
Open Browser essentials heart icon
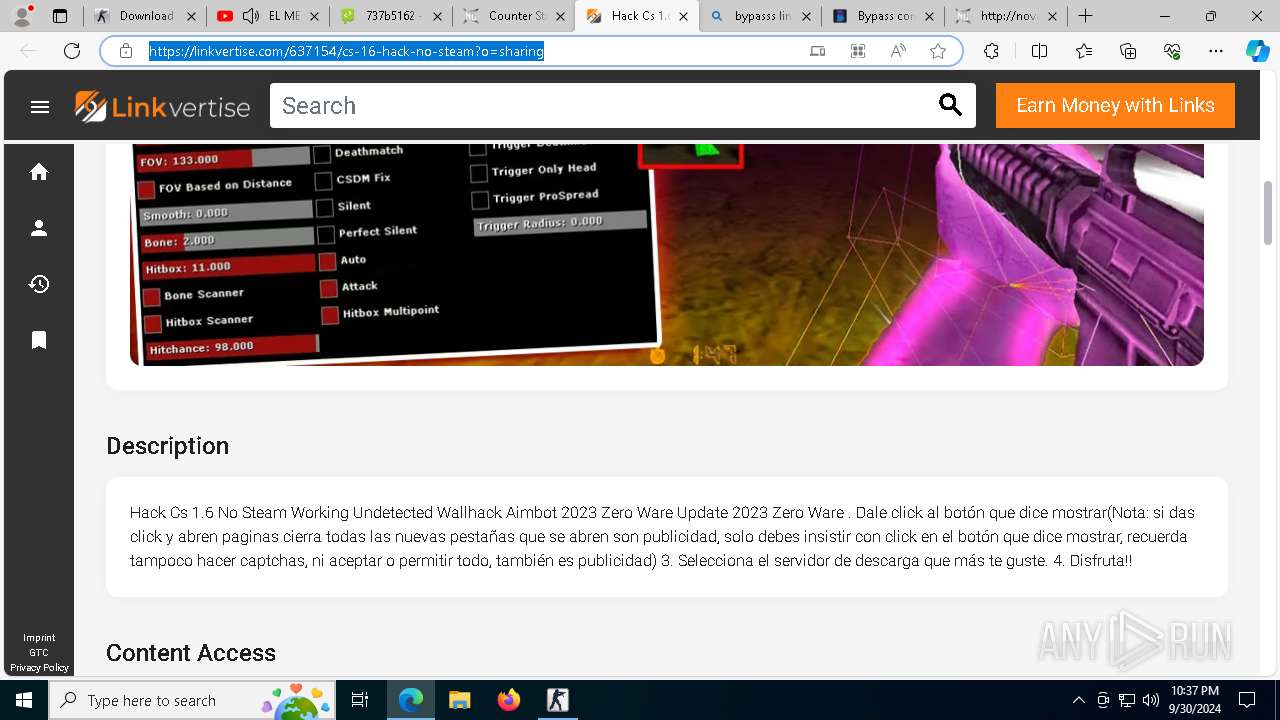[x=1172, y=51]
